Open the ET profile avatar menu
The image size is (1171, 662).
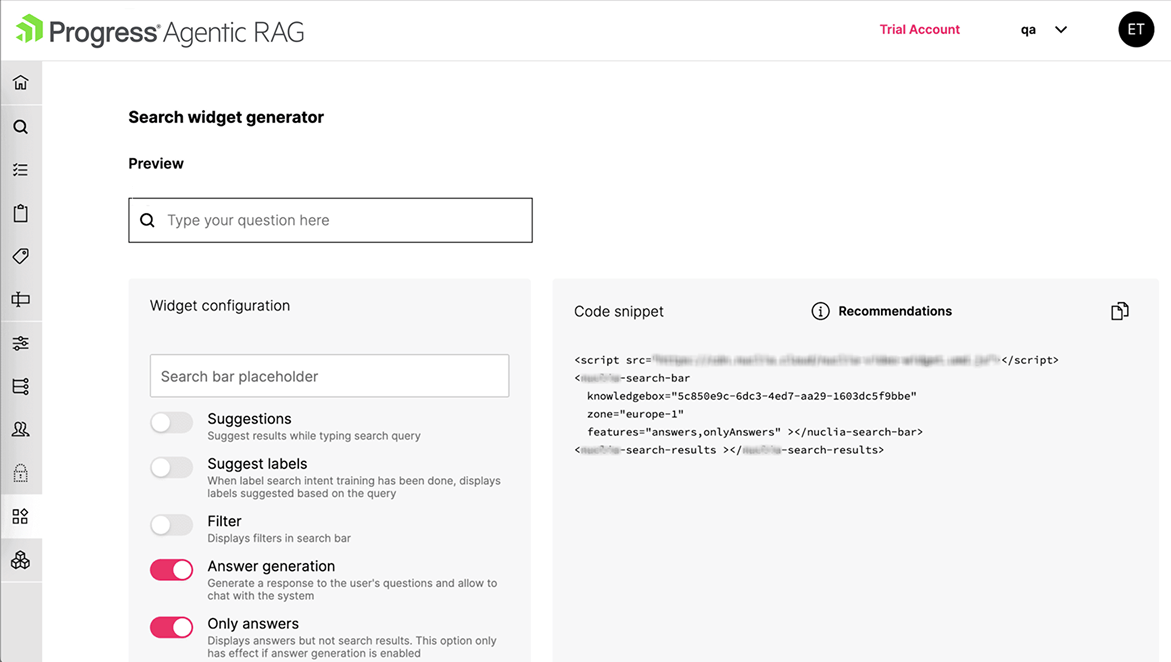coord(1136,29)
